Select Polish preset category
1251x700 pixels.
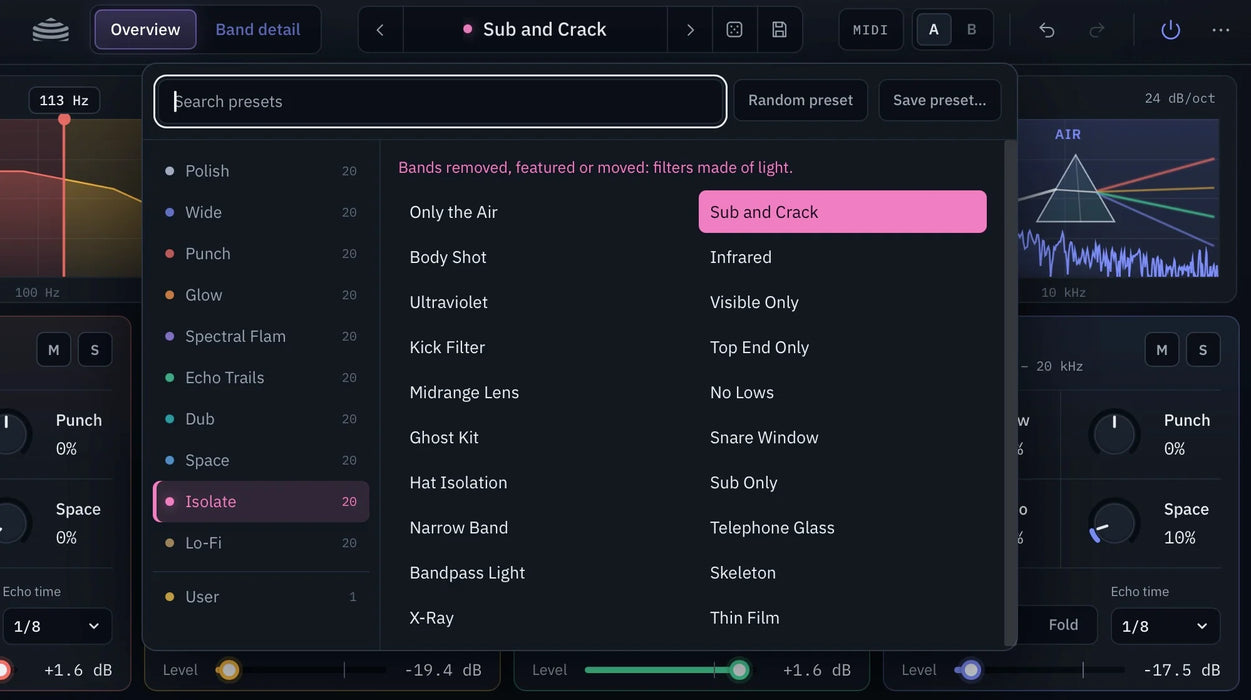tap(261, 171)
